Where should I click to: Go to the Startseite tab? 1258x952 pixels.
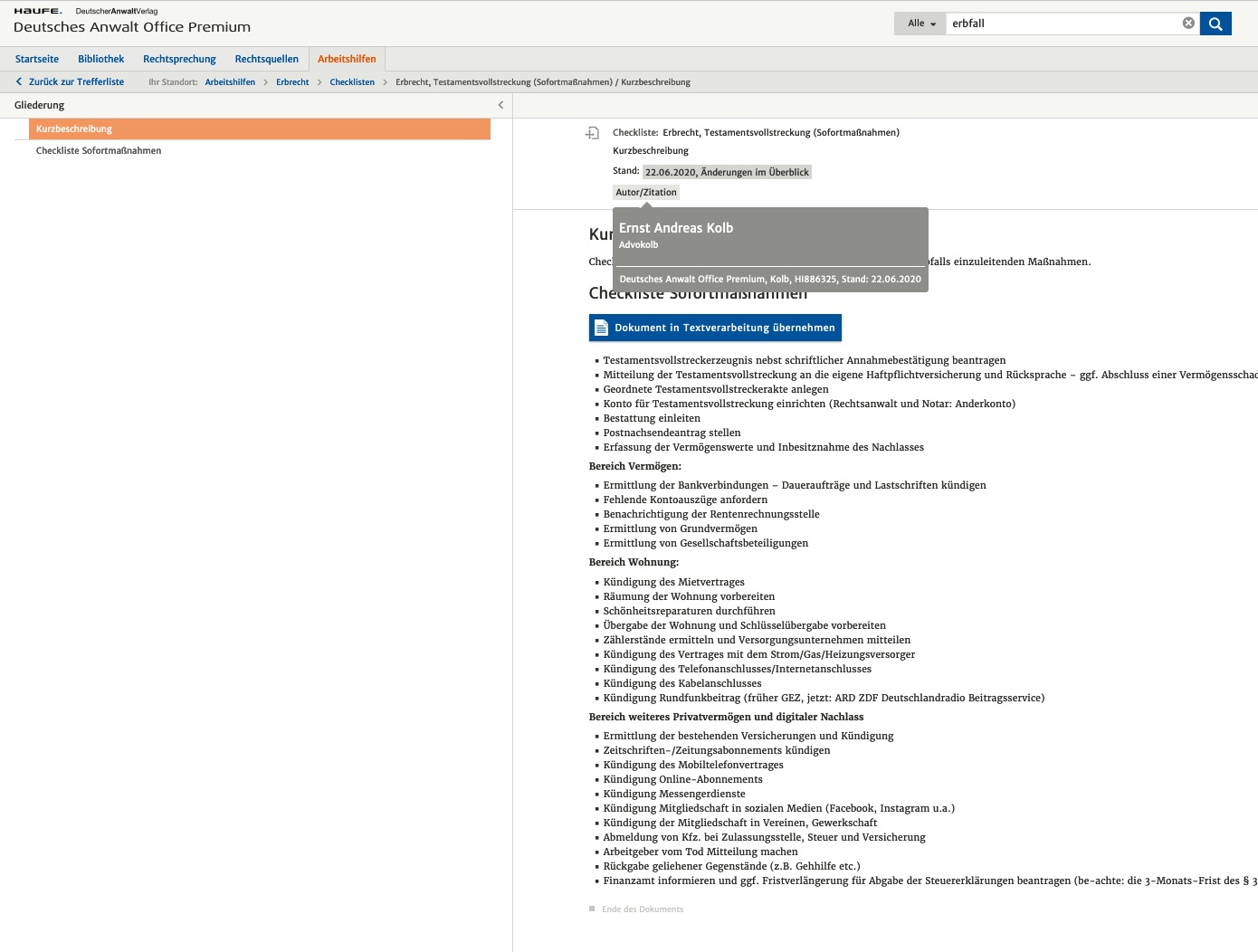[37, 59]
